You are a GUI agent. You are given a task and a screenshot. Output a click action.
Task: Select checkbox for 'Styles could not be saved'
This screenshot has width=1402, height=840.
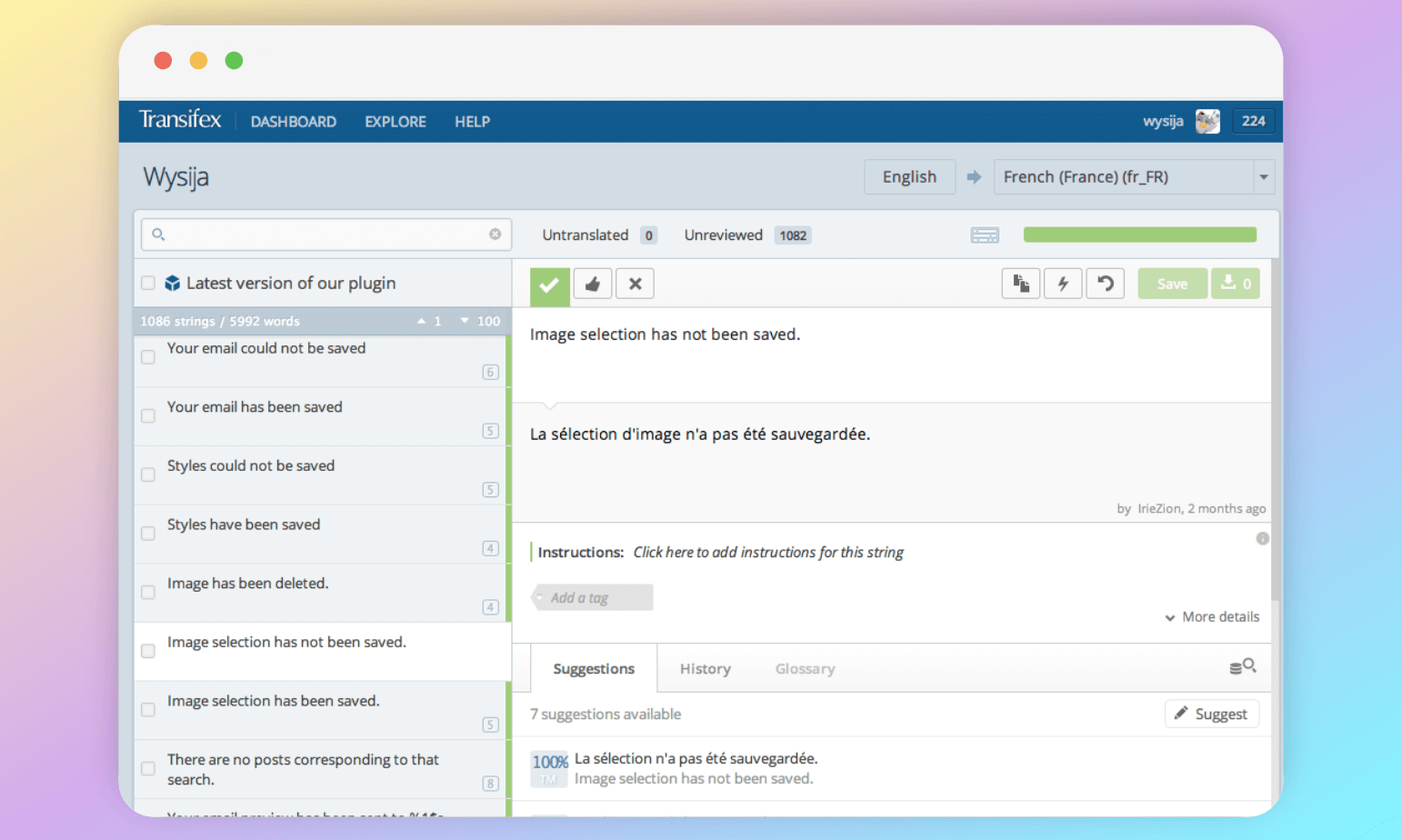pos(148,475)
